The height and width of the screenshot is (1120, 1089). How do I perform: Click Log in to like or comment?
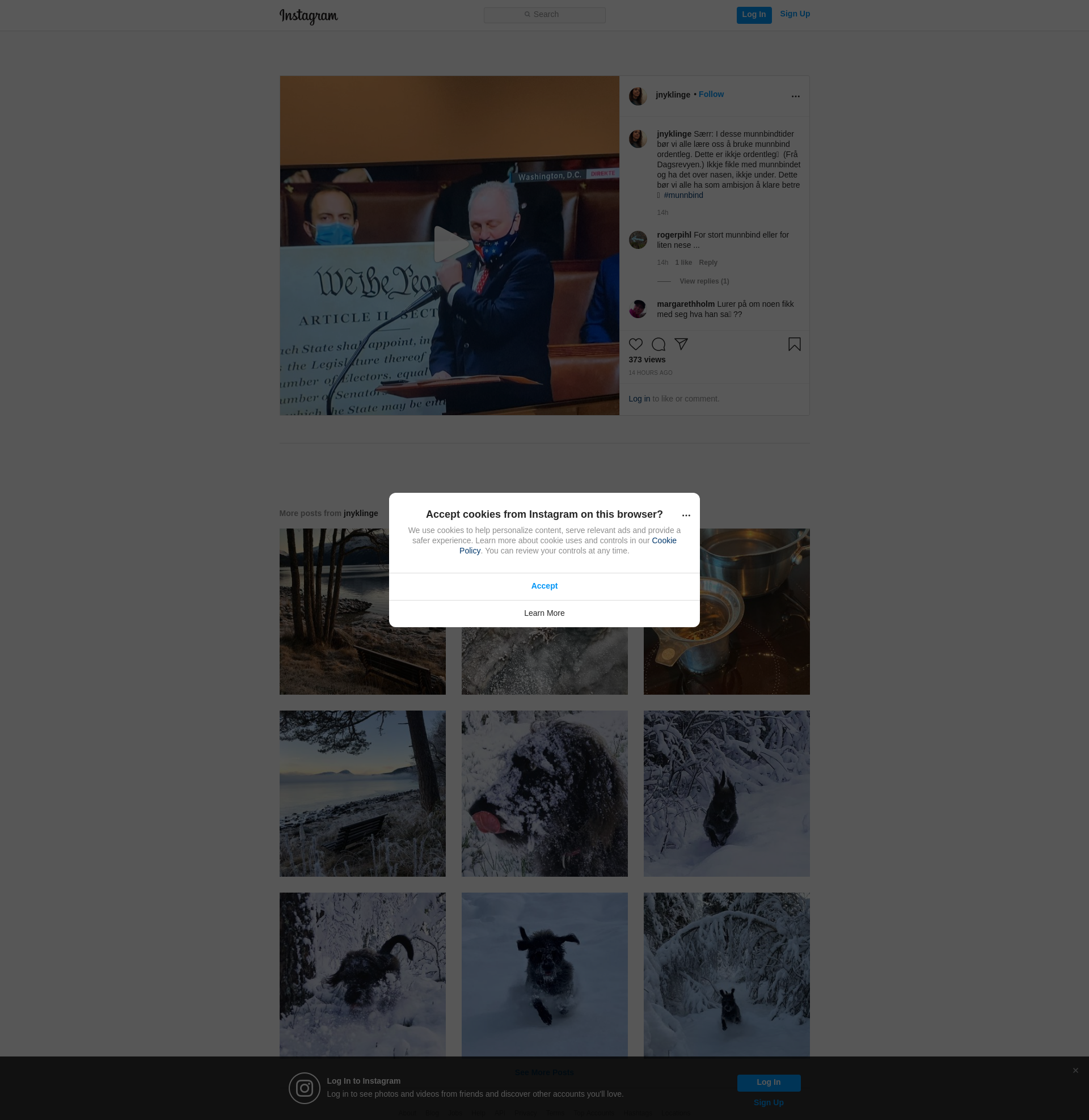pos(639,399)
